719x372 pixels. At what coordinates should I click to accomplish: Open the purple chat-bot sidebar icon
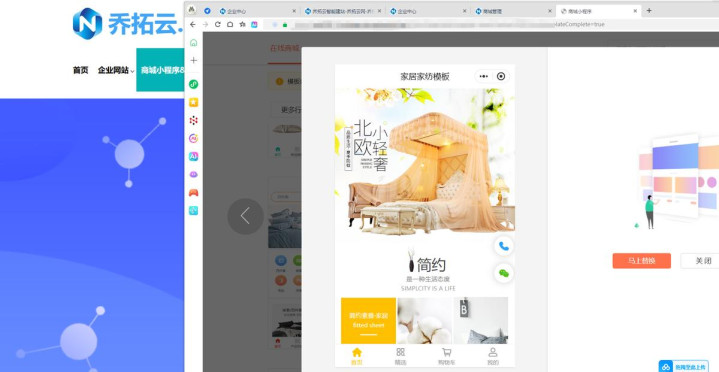point(194,174)
